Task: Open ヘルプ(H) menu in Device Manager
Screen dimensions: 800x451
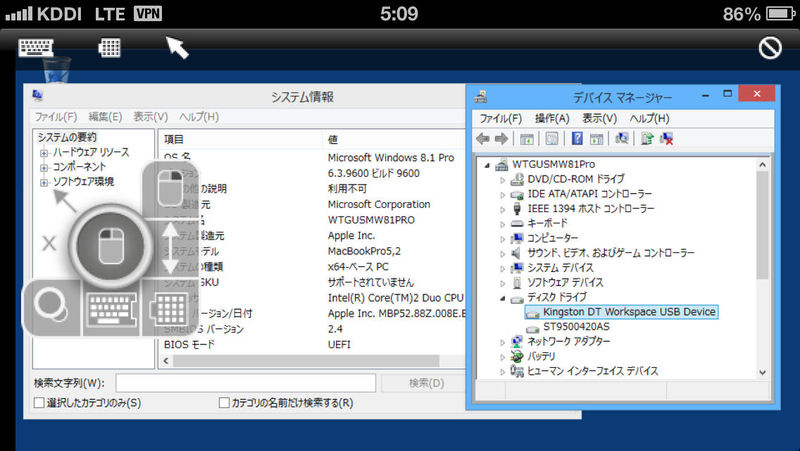Action: [x=649, y=118]
